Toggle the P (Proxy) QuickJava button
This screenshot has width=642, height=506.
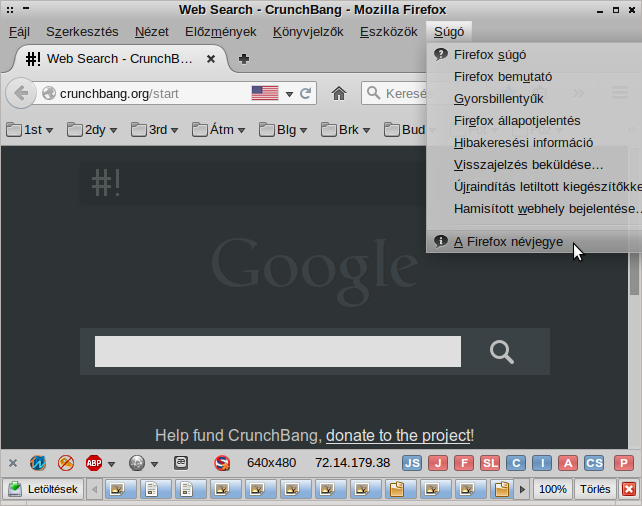point(624,463)
